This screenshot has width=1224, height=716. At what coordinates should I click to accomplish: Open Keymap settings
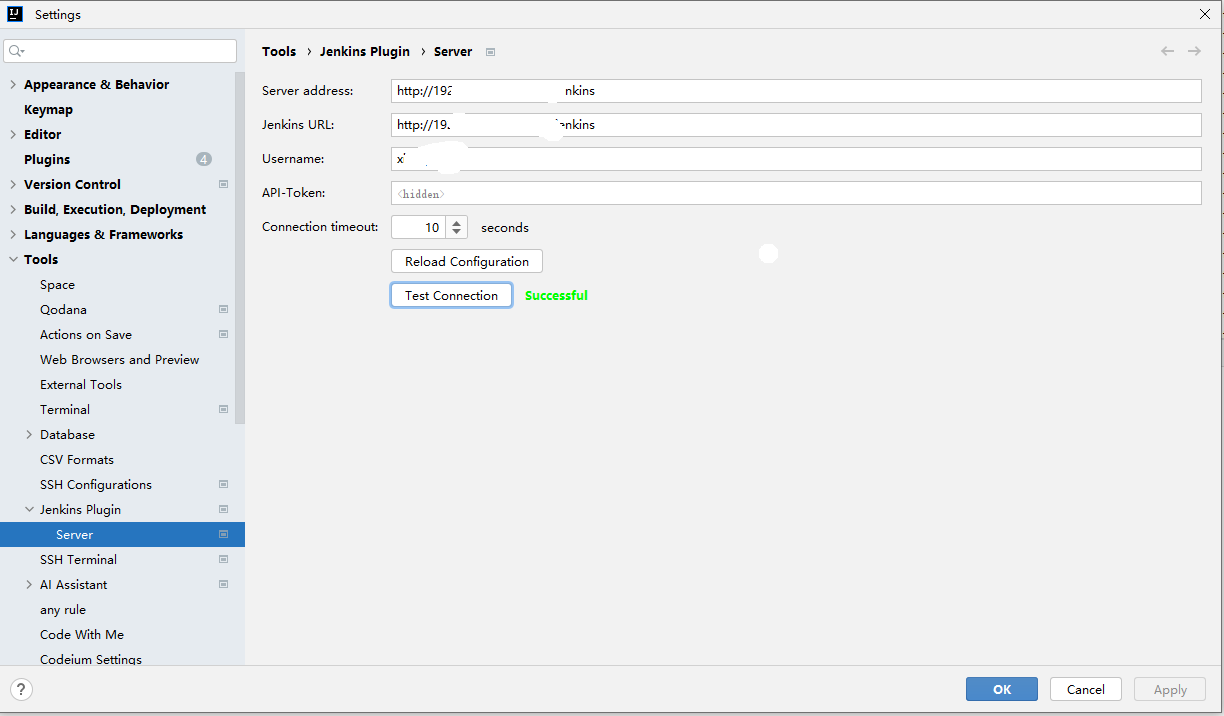pos(48,109)
